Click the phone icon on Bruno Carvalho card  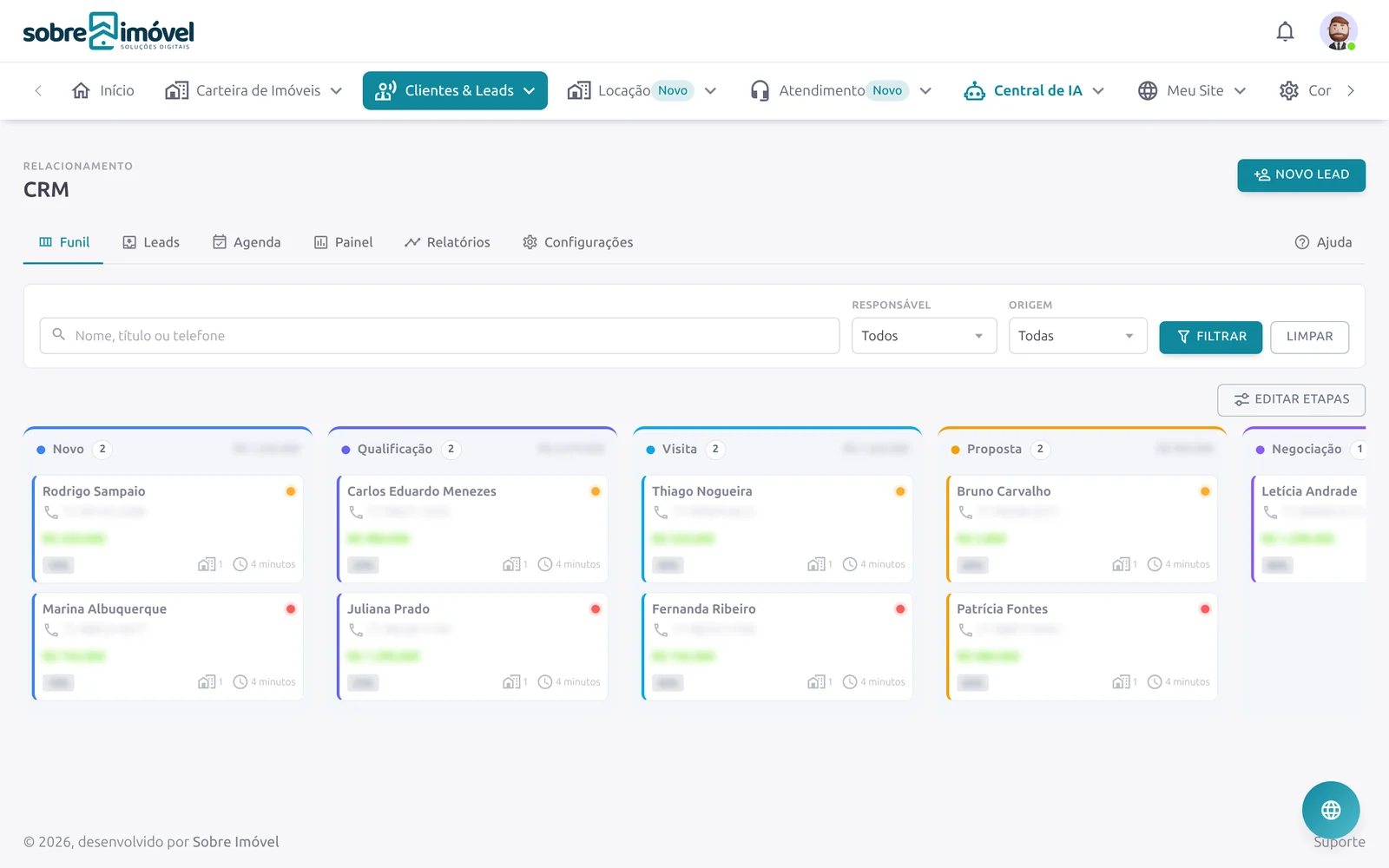965,512
